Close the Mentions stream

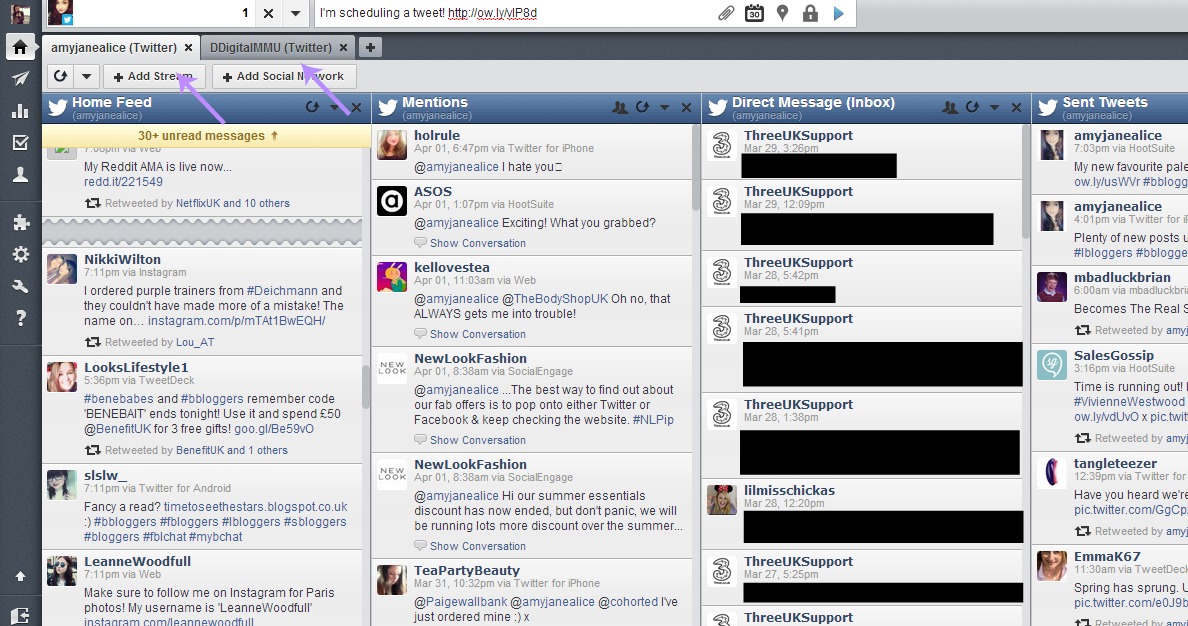point(686,108)
